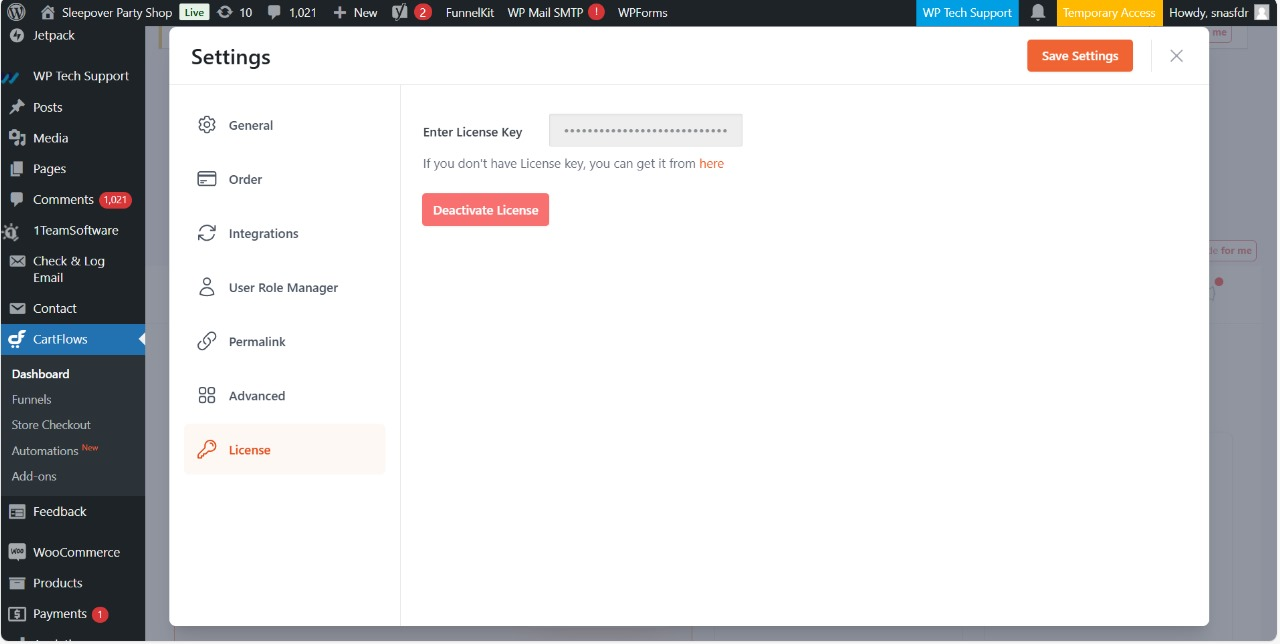Click into the Enter License Key field
Image resolution: width=1280 pixels, height=644 pixels.
click(x=645, y=131)
